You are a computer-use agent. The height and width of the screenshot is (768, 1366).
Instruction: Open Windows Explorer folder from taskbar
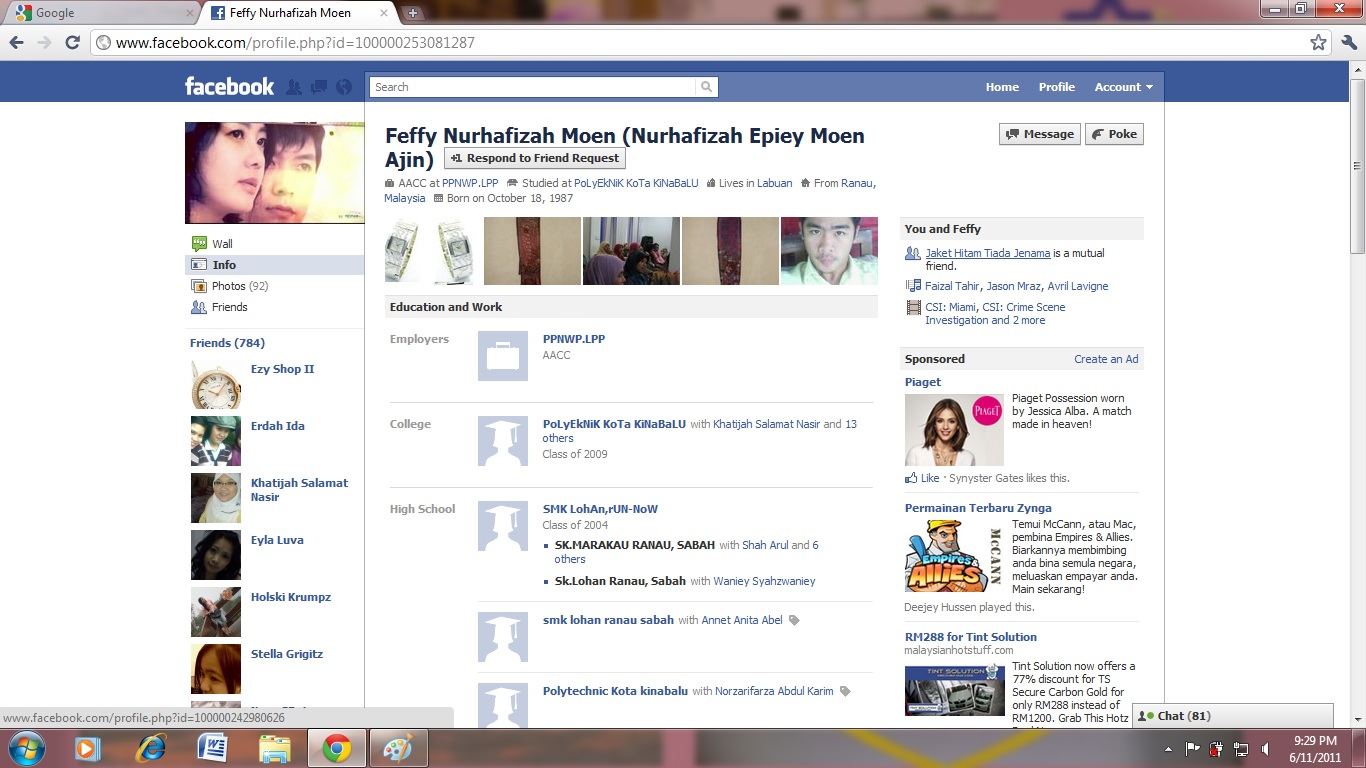(x=274, y=748)
